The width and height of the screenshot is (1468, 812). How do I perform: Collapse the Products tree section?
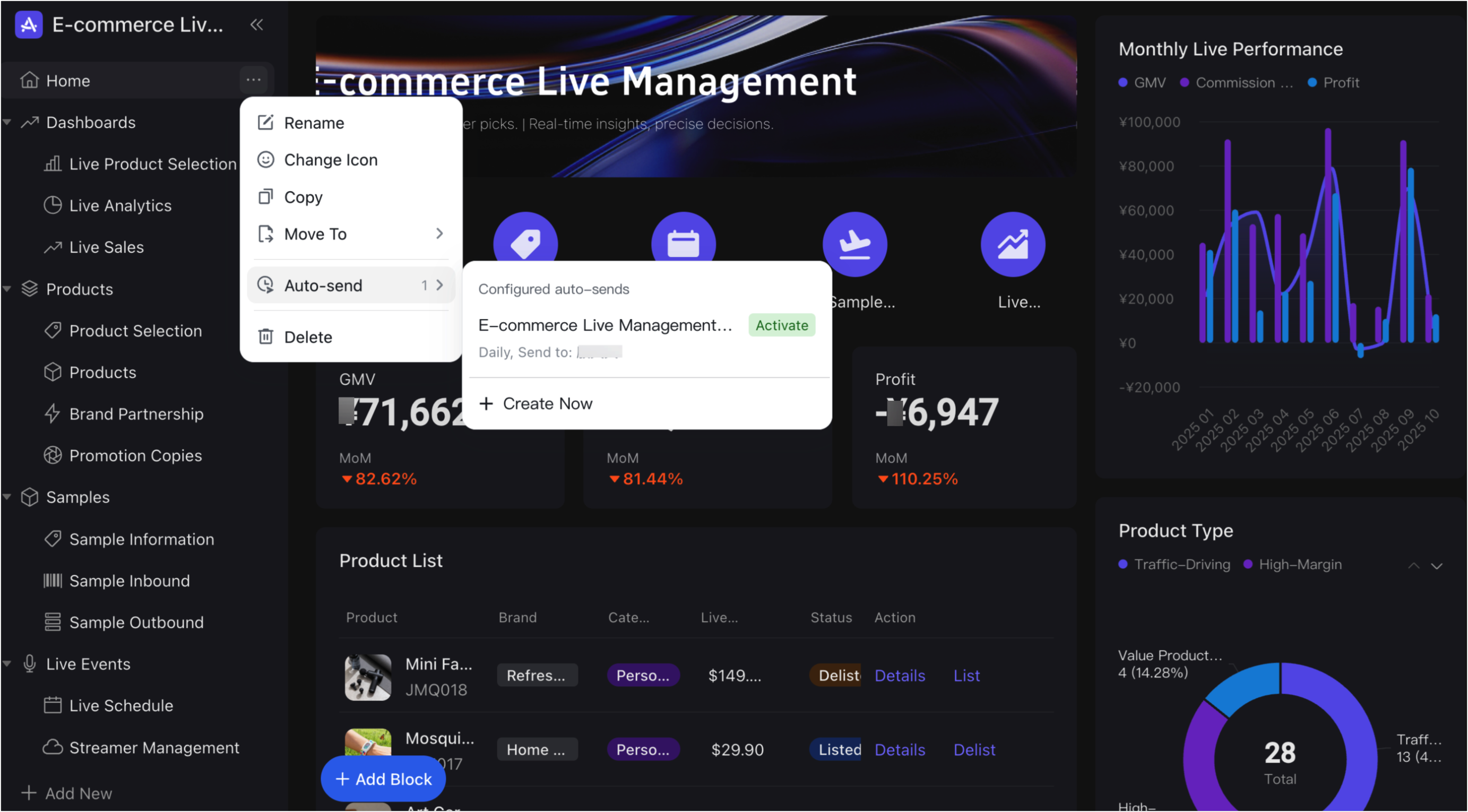click(x=8, y=289)
